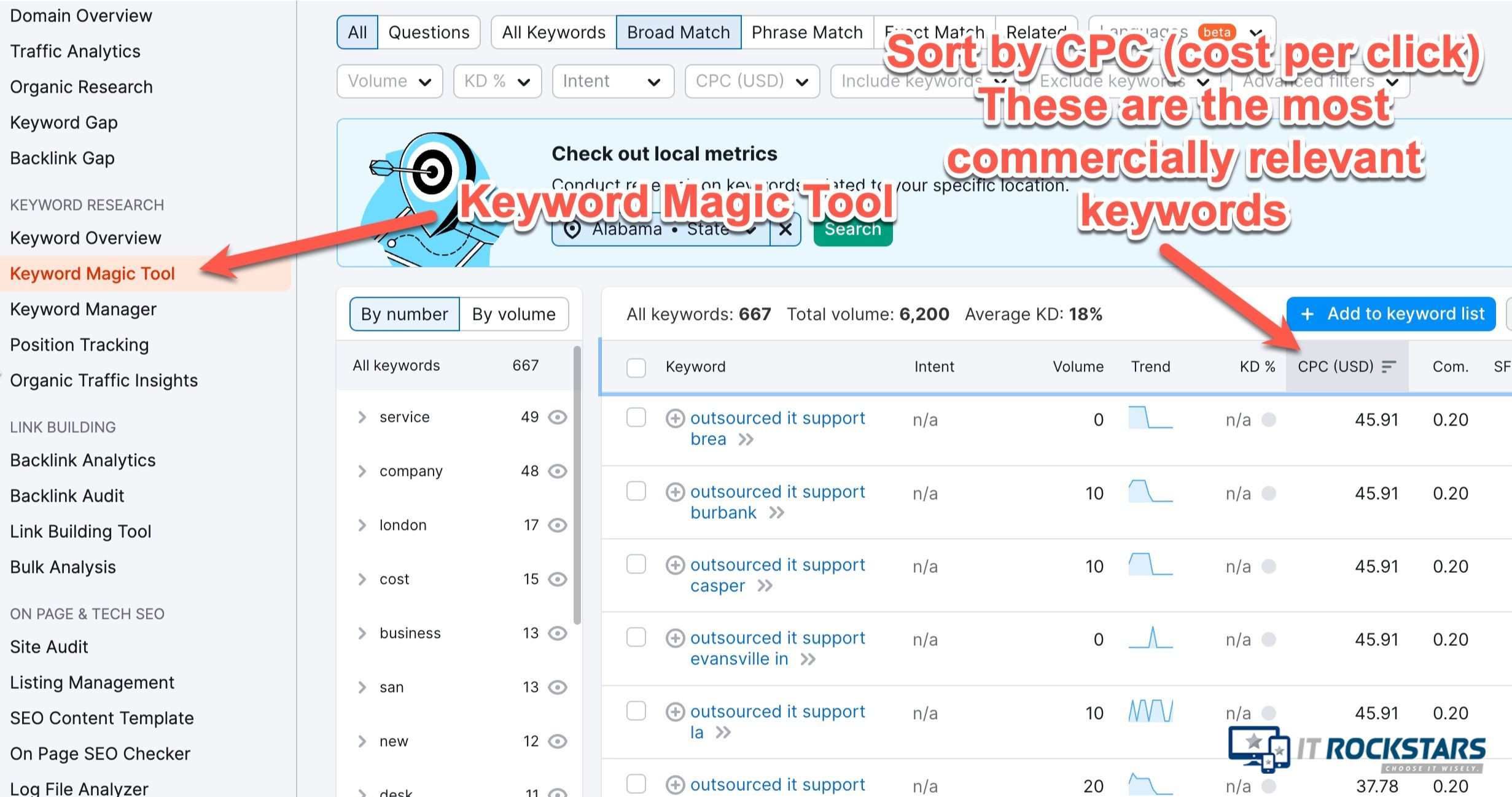Click the plus icon beside outsourced it support la

coord(675,712)
